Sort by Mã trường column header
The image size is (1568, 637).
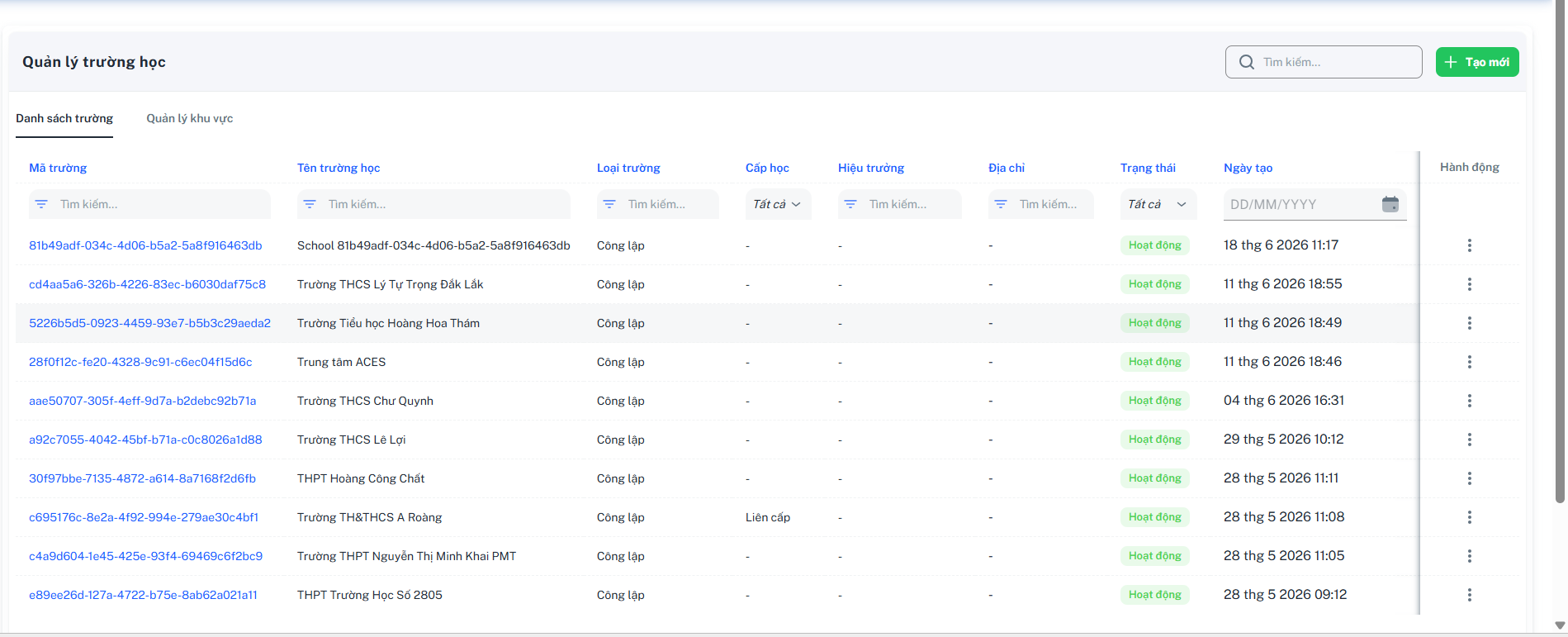coord(58,168)
